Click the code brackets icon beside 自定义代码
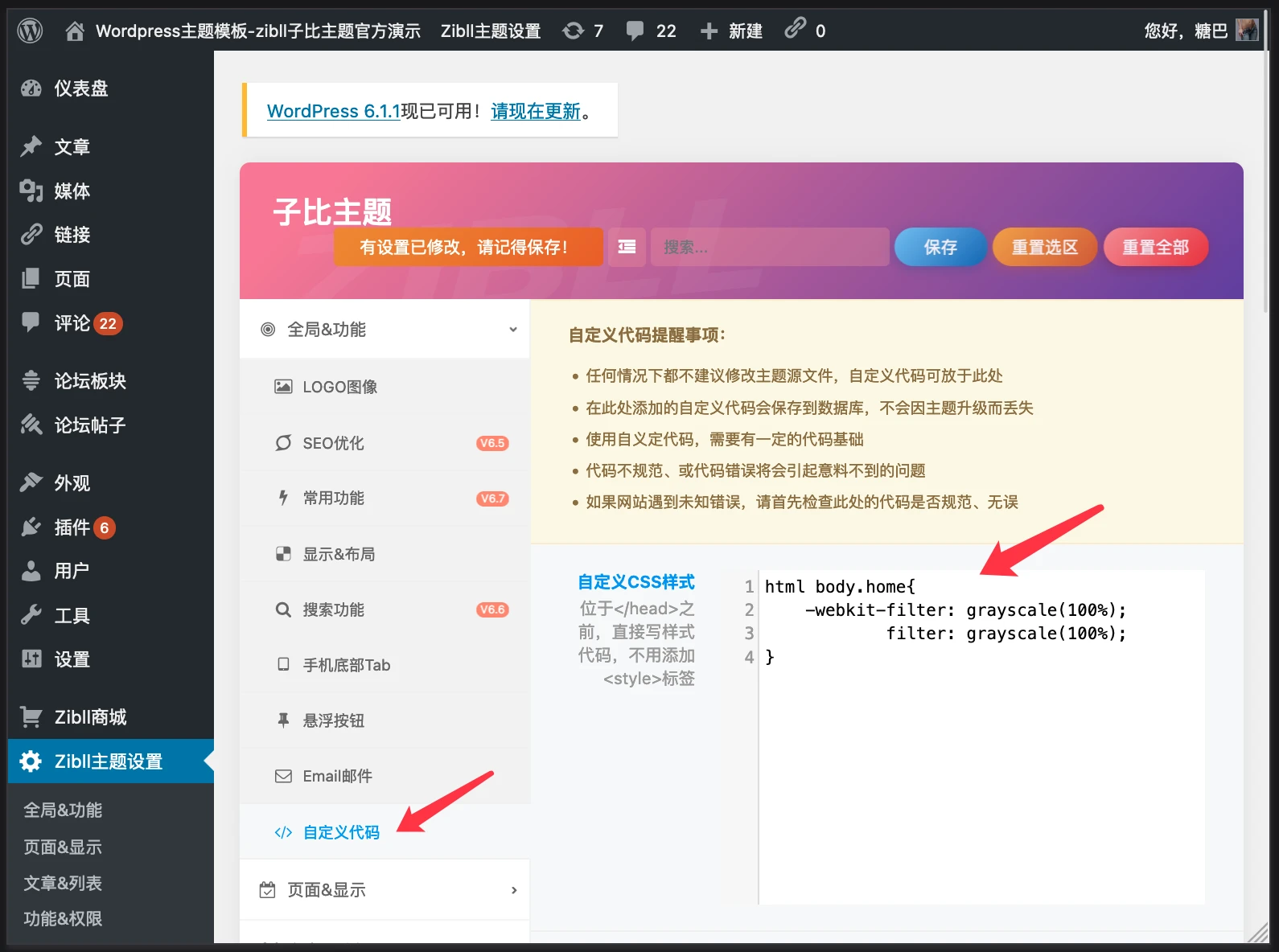The image size is (1279, 952). (x=283, y=832)
